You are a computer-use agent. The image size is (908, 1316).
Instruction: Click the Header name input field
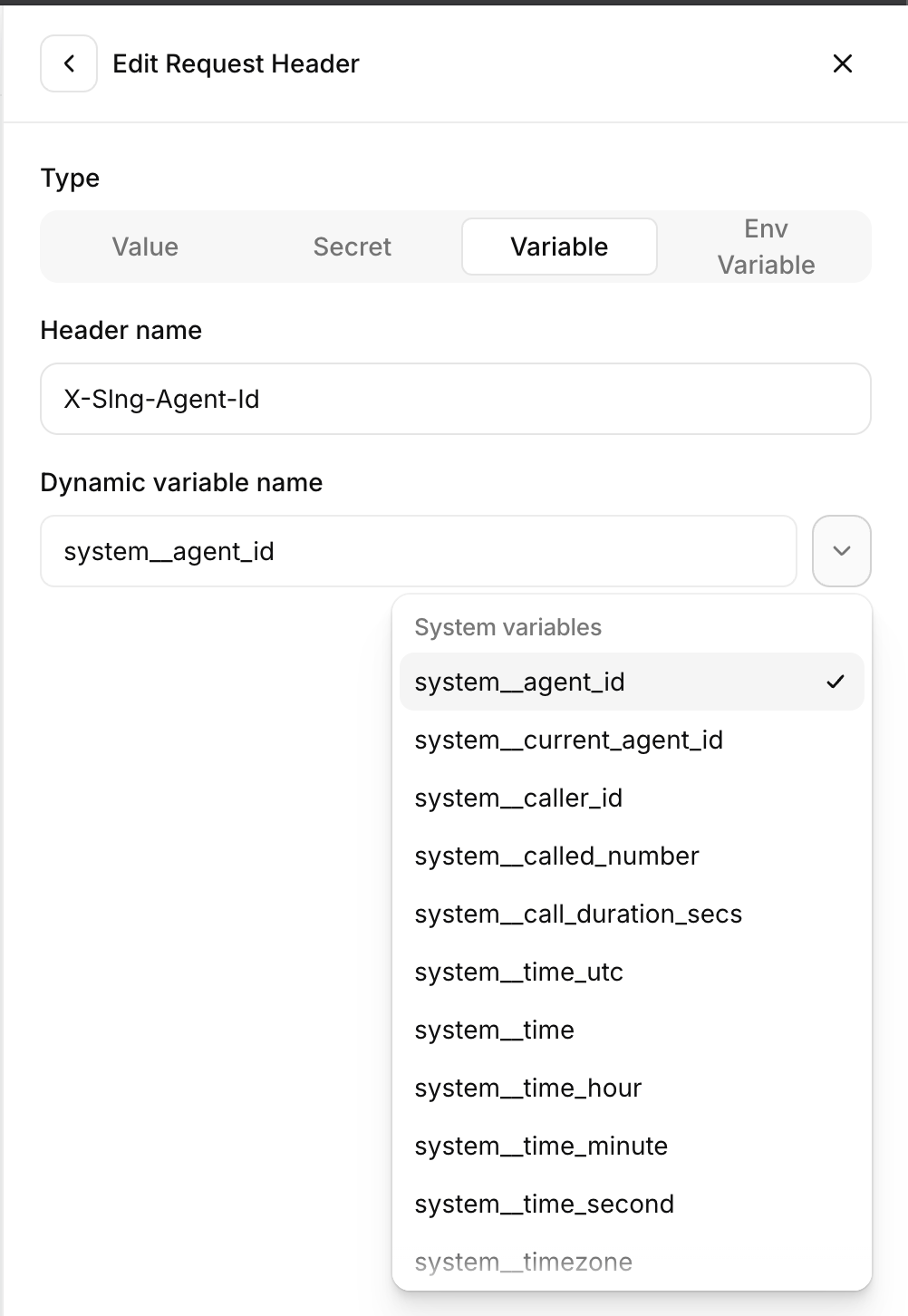(456, 399)
